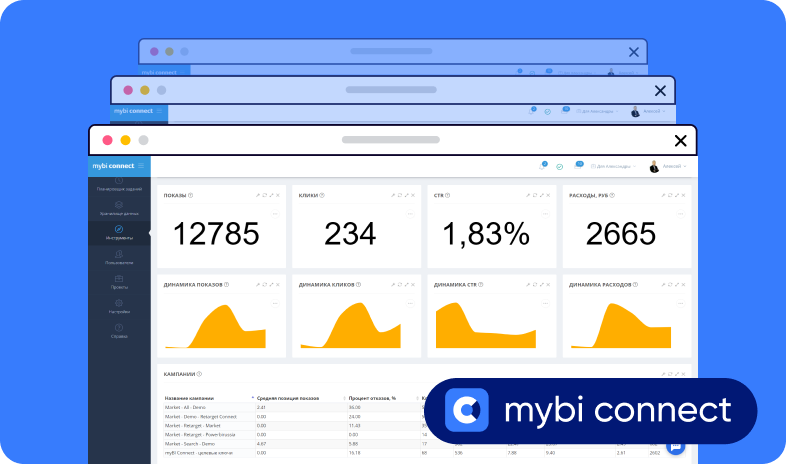Click help icon next to Показы title
Screen dimensions: 786x464
click(190, 195)
